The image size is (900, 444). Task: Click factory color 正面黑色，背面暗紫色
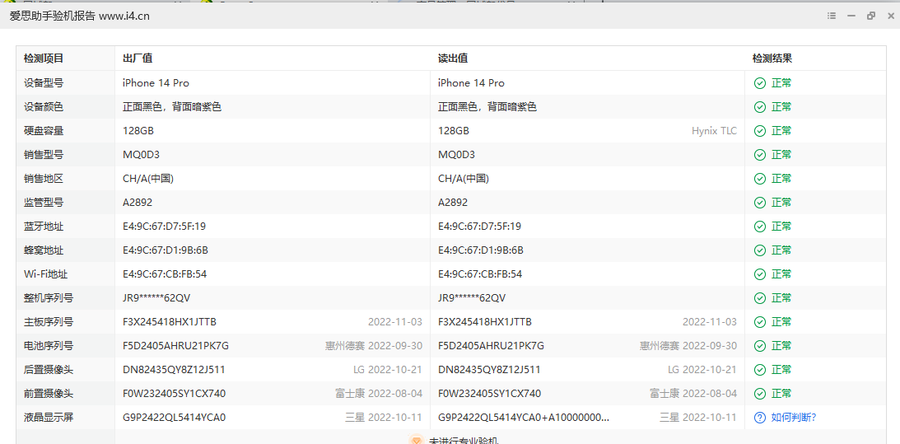click(x=172, y=107)
